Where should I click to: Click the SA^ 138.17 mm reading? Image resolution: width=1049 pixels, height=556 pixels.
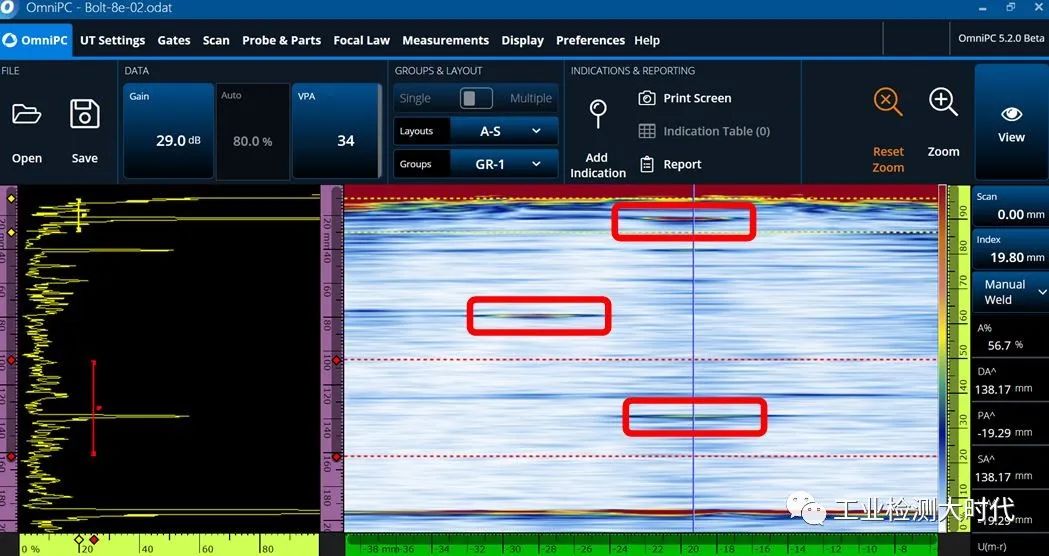(x=1010, y=468)
